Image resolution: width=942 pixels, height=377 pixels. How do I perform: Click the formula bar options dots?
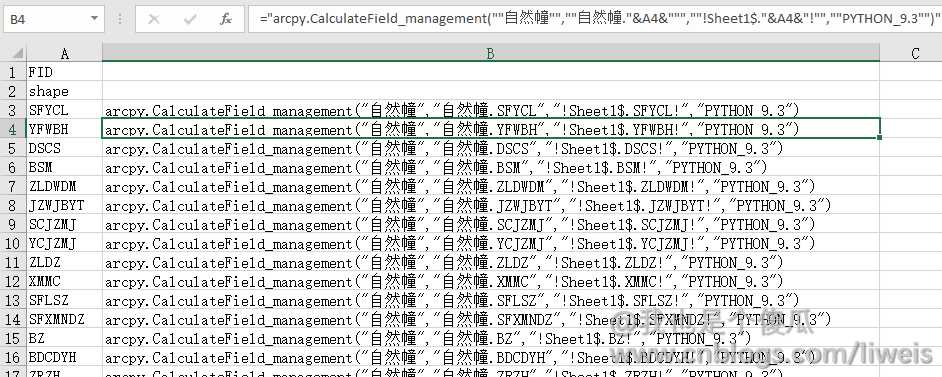tap(120, 19)
